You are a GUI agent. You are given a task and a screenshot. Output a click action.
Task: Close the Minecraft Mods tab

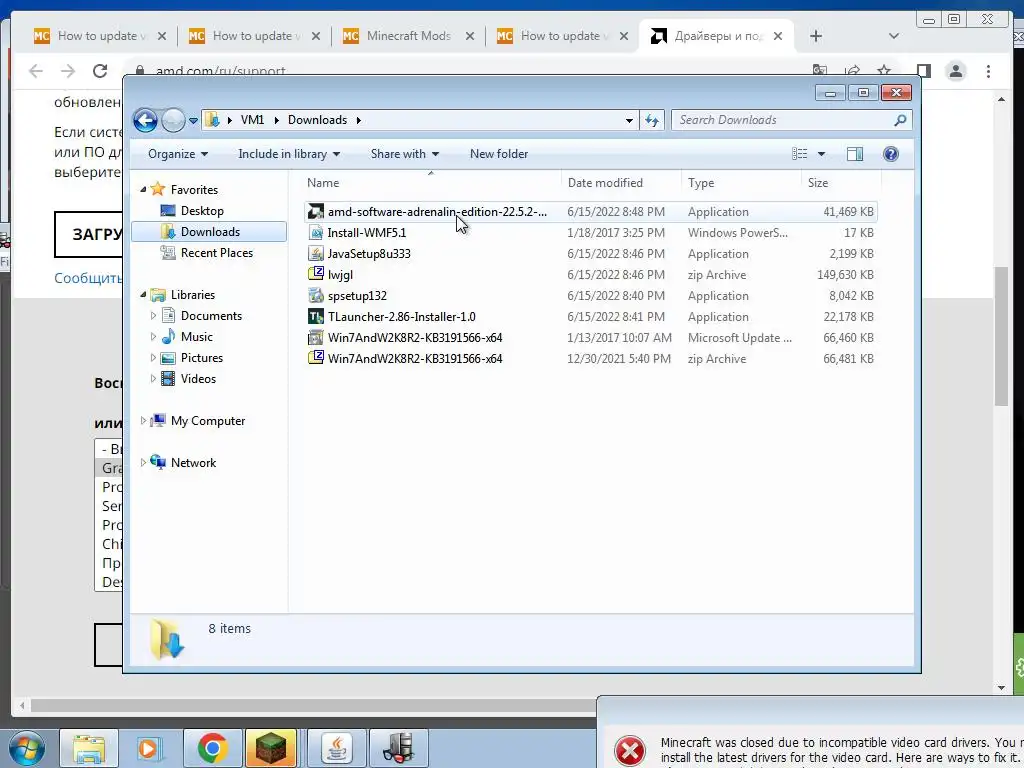tap(470, 37)
